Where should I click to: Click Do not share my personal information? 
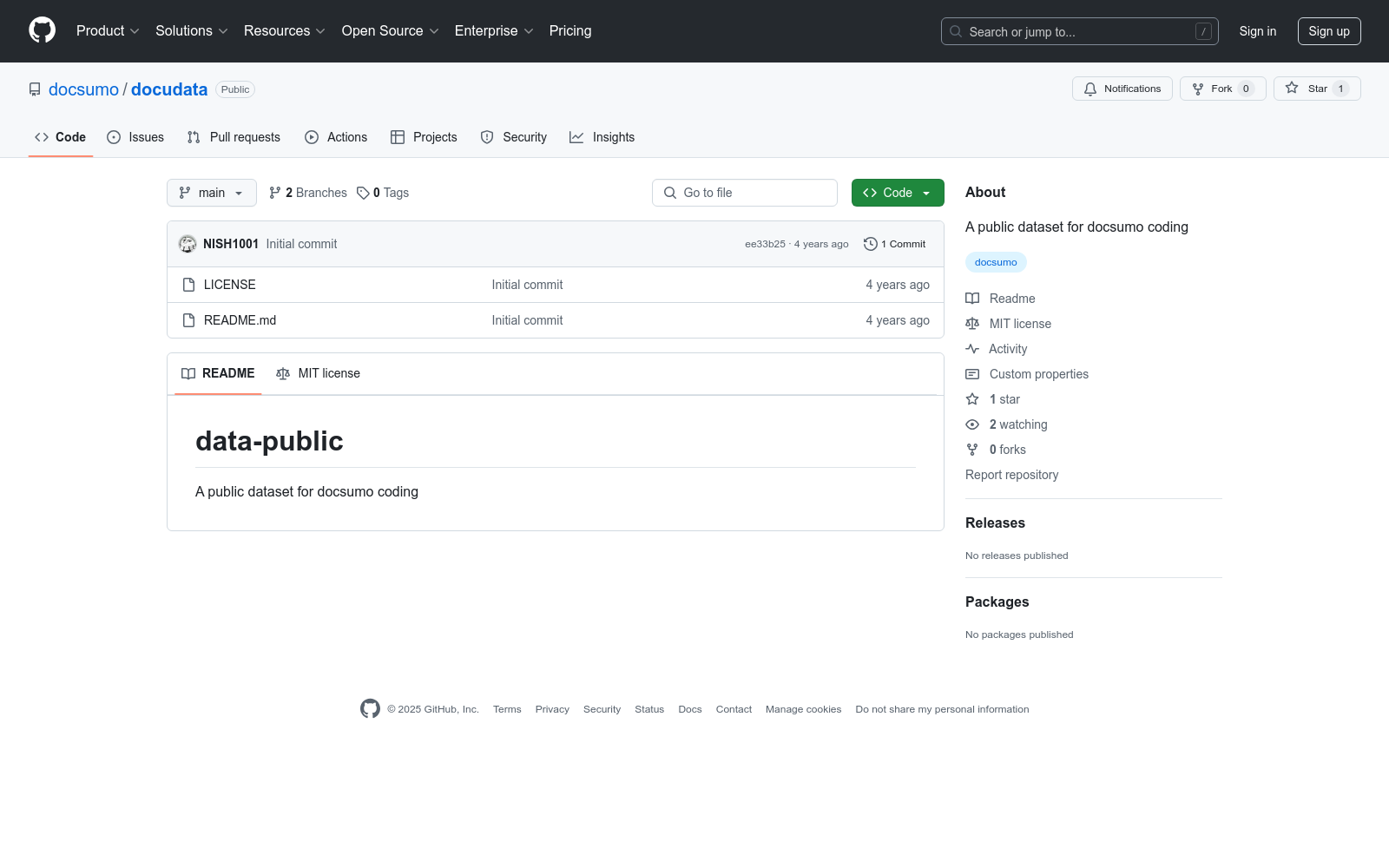[x=943, y=709]
